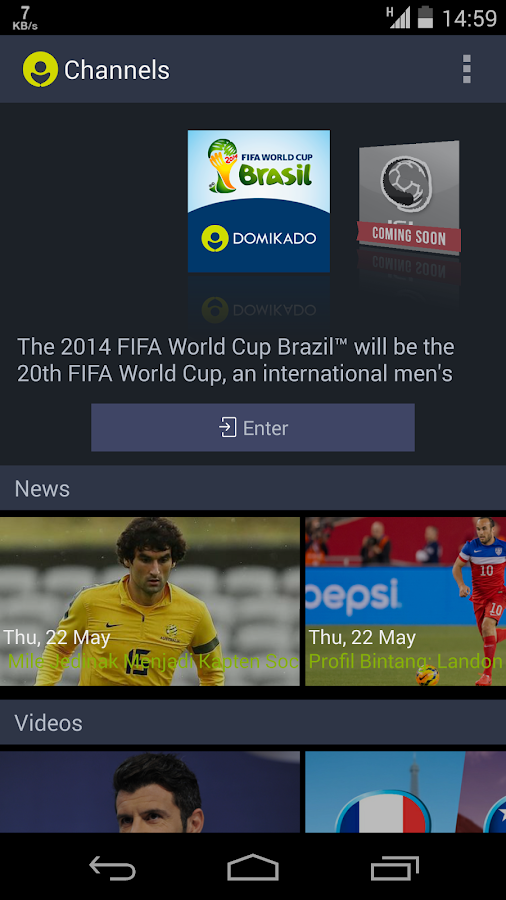Tap the mobile signal strength icon

(399, 17)
